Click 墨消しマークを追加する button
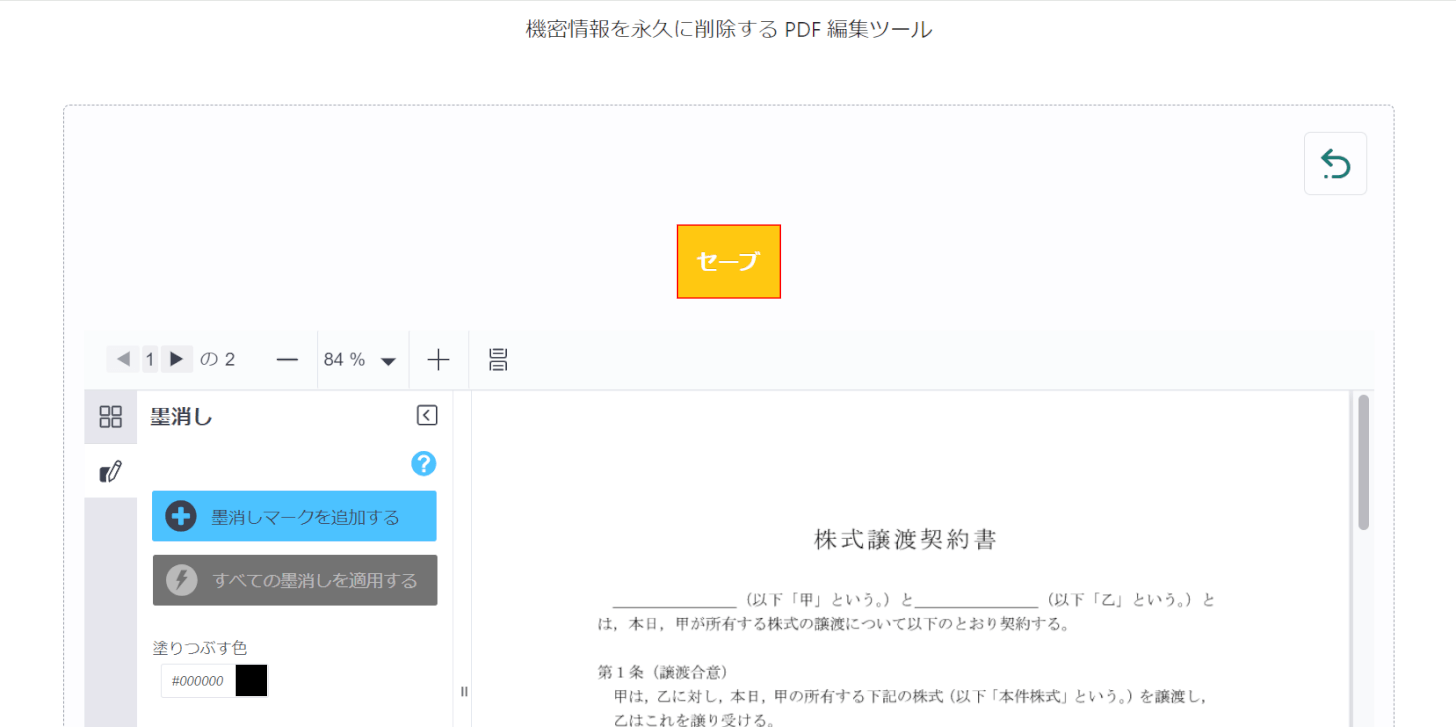Screen dimensions: 1456x727 pos(295,516)
